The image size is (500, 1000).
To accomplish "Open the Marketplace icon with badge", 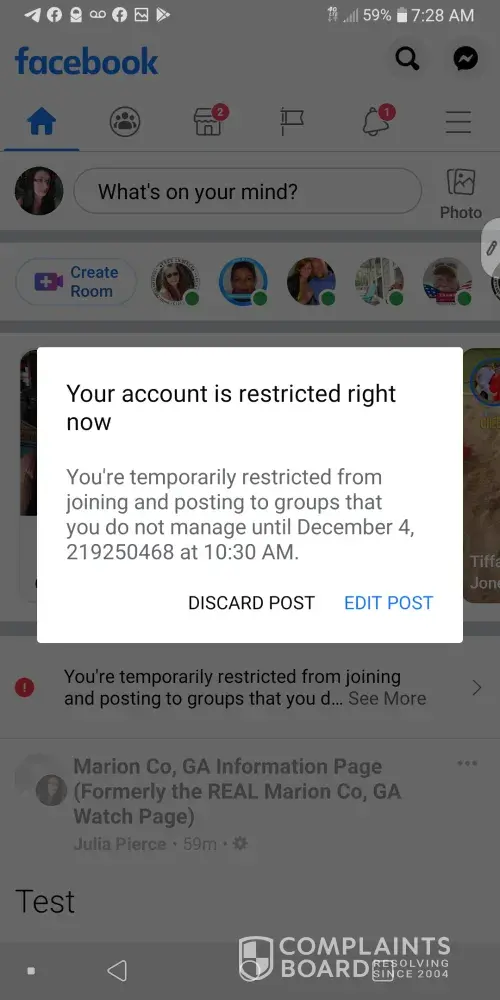I will click(210, 121).
